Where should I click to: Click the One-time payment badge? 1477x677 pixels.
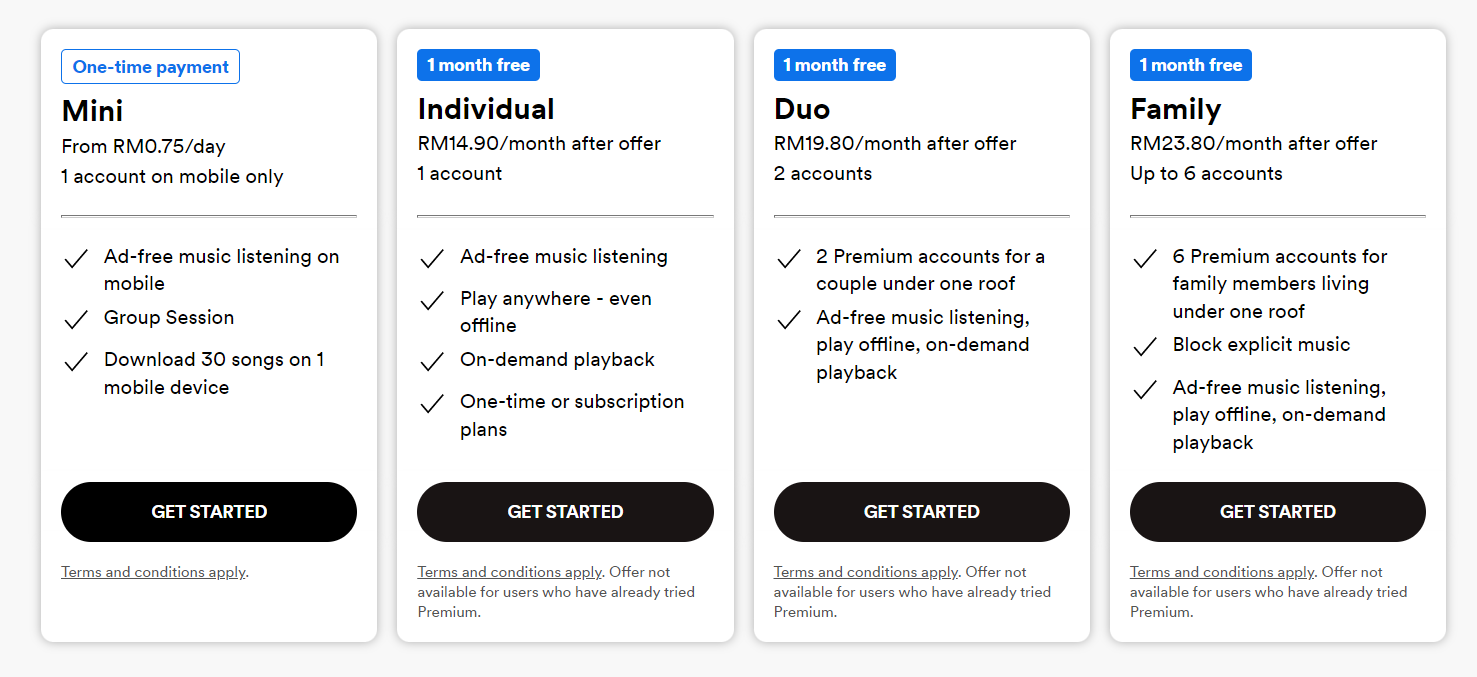click(x=150, y=67)
